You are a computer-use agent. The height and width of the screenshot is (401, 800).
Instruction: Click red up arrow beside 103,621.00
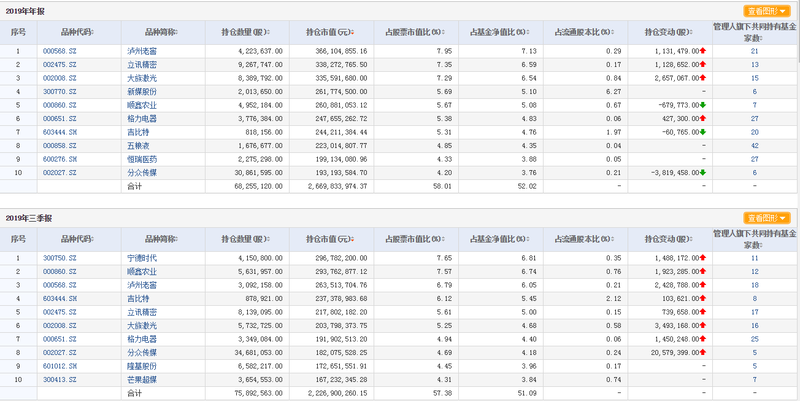tap(703, 298)
